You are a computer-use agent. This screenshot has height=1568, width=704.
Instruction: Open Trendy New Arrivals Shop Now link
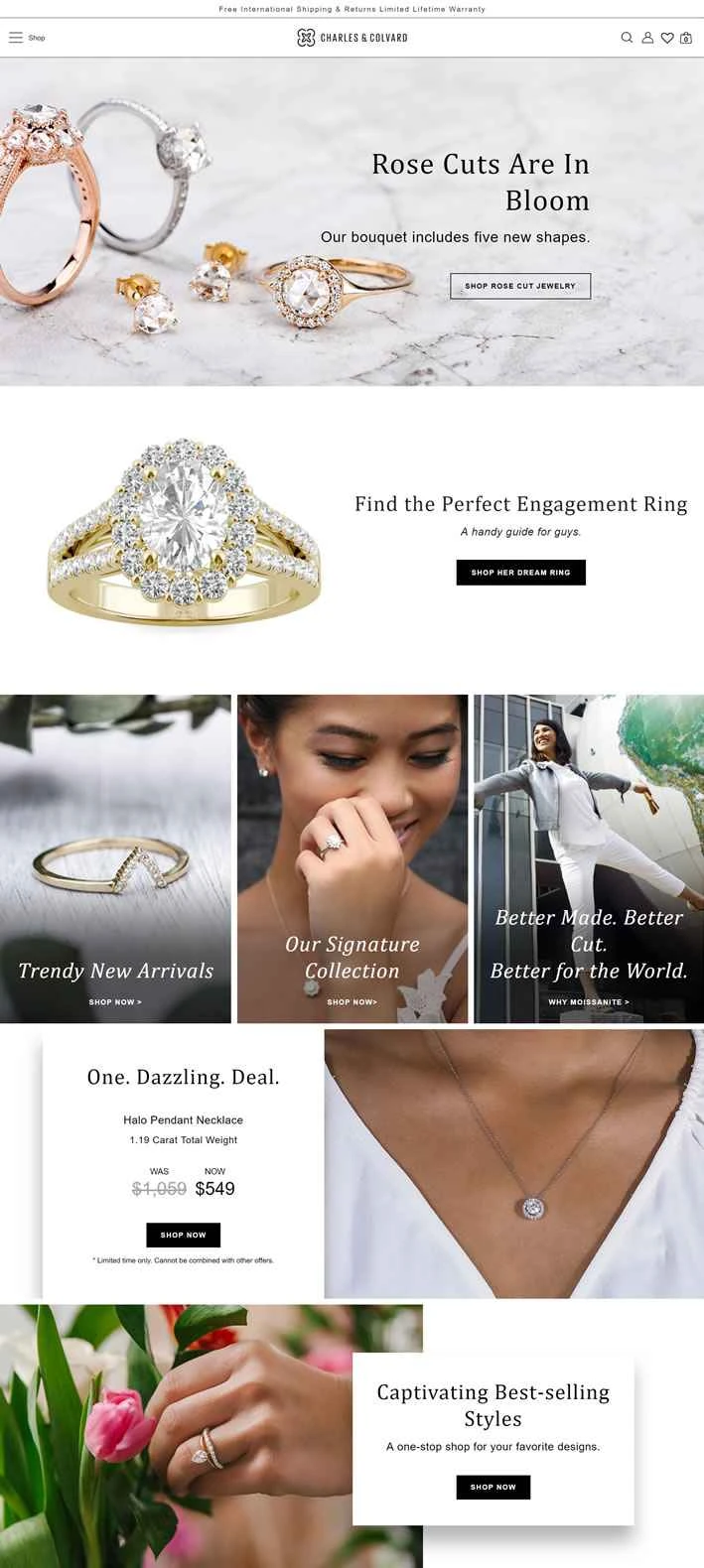(115, 1002)
